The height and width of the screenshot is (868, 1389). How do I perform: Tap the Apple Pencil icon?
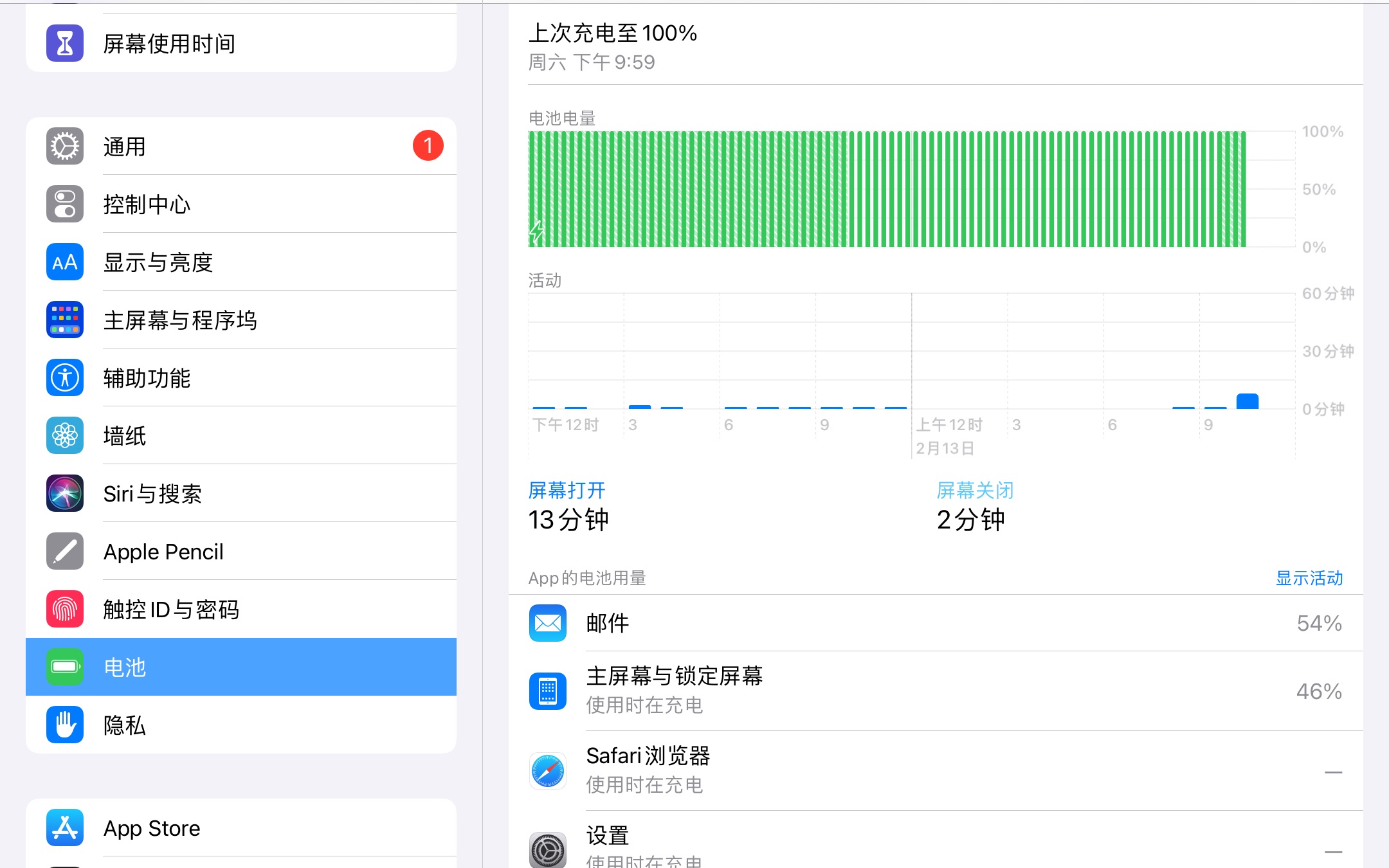pos(65,551)
